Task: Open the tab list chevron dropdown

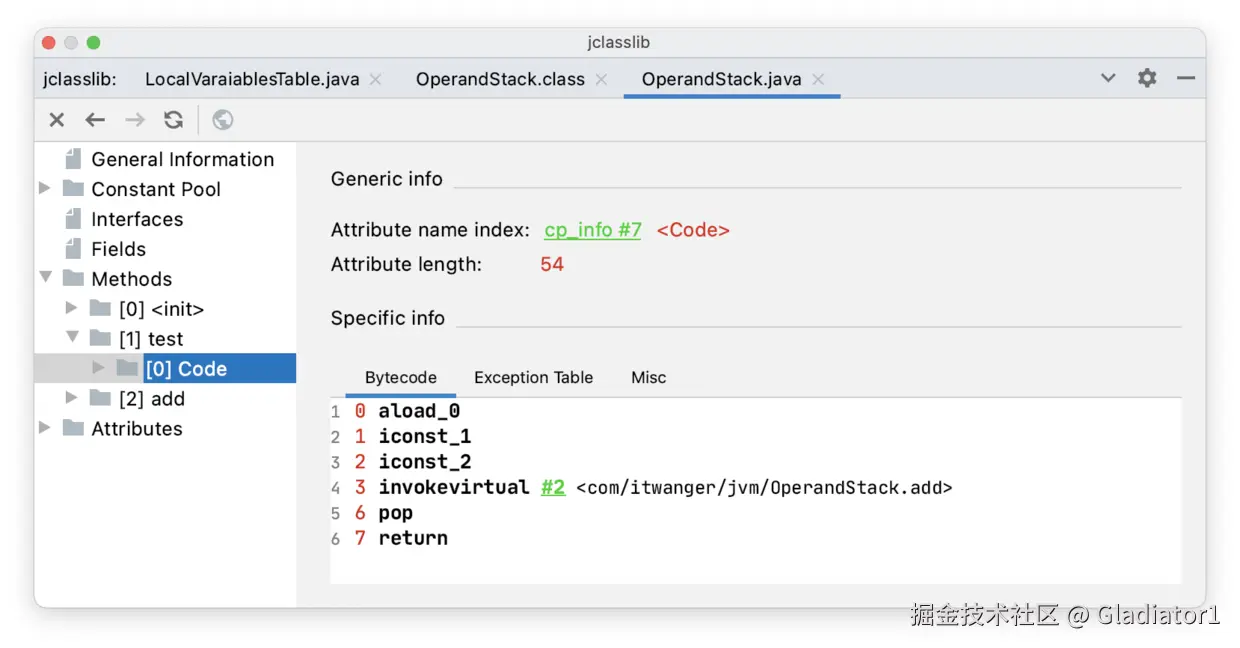Action: coord(1108,78)
